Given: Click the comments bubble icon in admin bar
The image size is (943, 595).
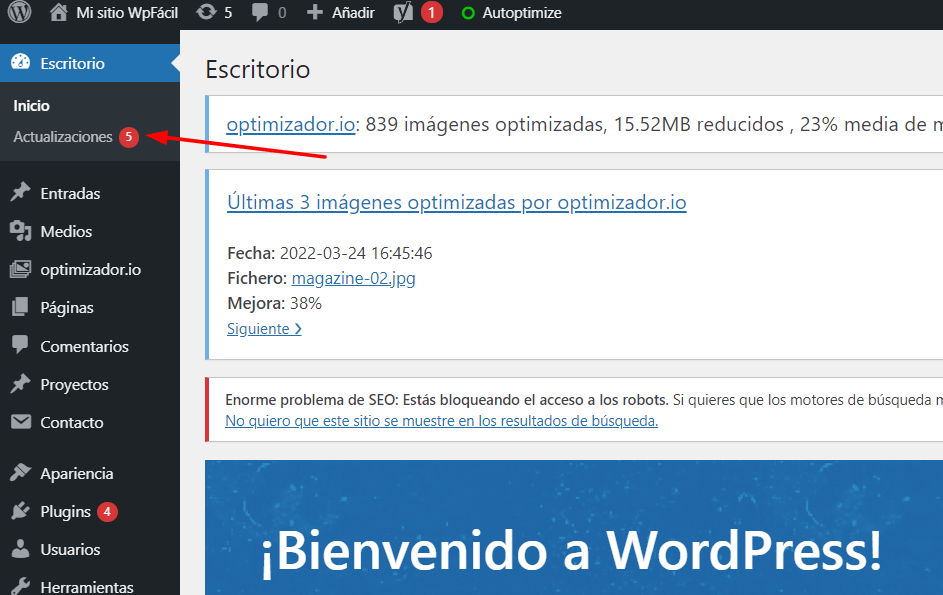Looking at the screenshot, I should tap(260, 12).
